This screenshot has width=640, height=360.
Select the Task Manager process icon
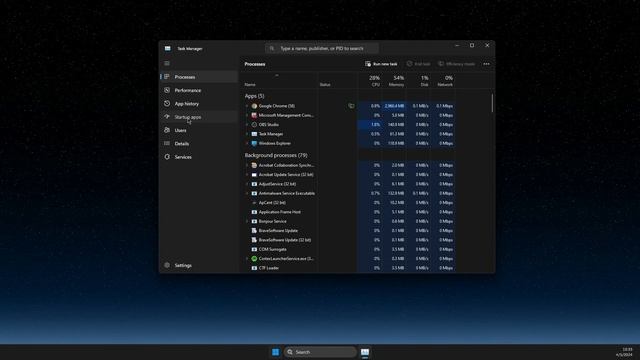(254, 134)
